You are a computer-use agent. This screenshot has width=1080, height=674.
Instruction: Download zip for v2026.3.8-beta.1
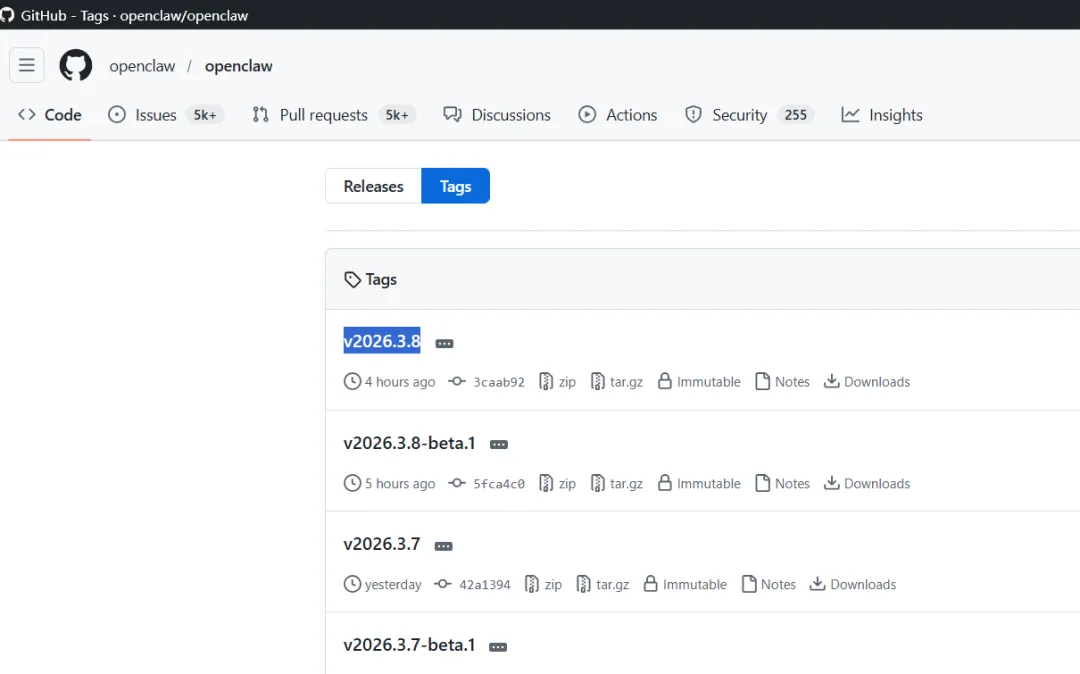(x=557, y=484)
